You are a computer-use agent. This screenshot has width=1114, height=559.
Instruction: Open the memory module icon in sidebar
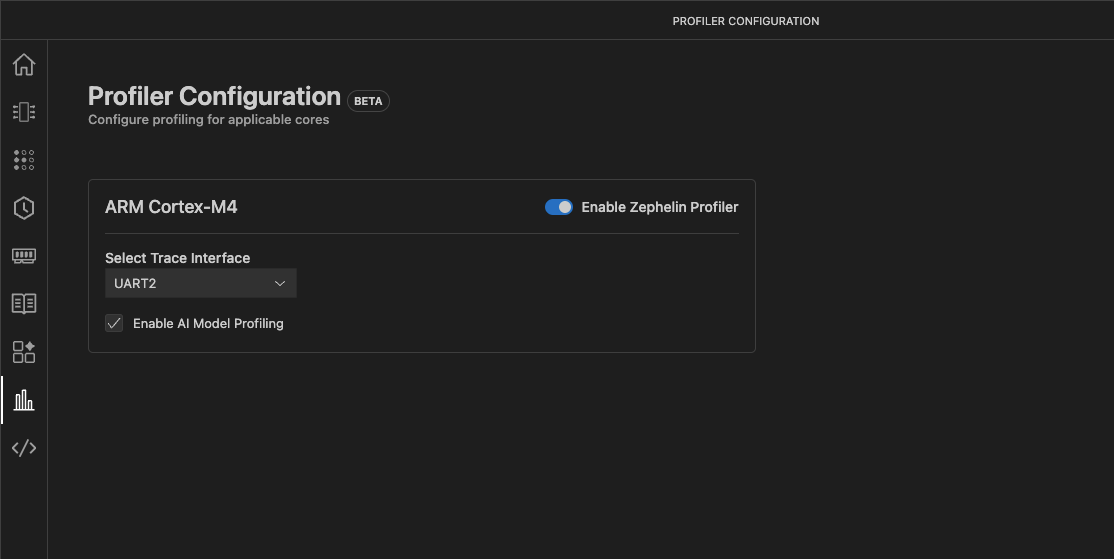point(24,256)
